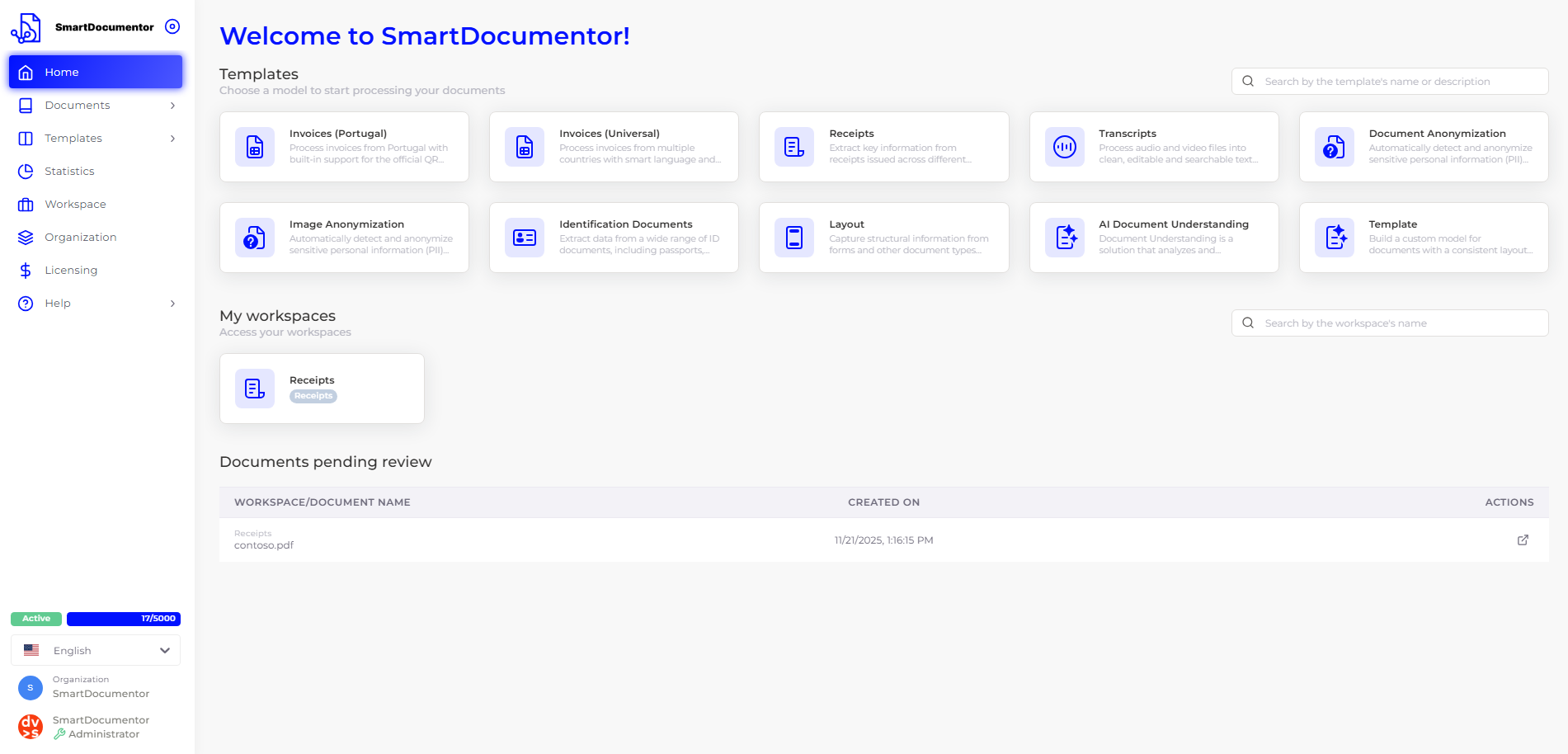Screen dimensions: 1568x754
Task: Click the Identification Documents ID card icon
Action: pyautogui.click(x=525, y=238)
